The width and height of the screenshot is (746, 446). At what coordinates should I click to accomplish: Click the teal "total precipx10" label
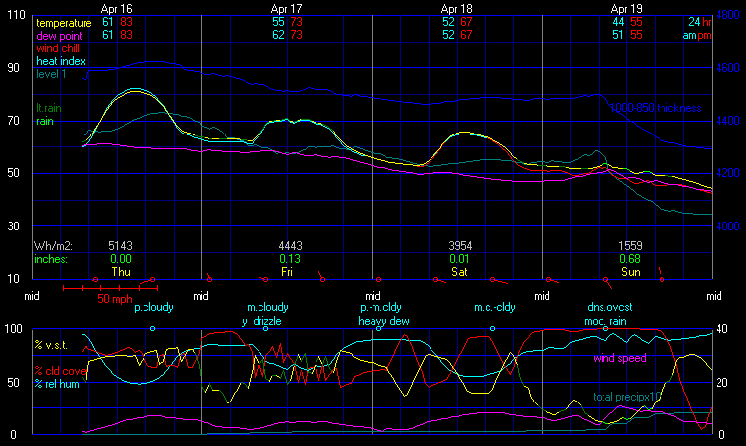pyautogui.click(x=627, y=397)
